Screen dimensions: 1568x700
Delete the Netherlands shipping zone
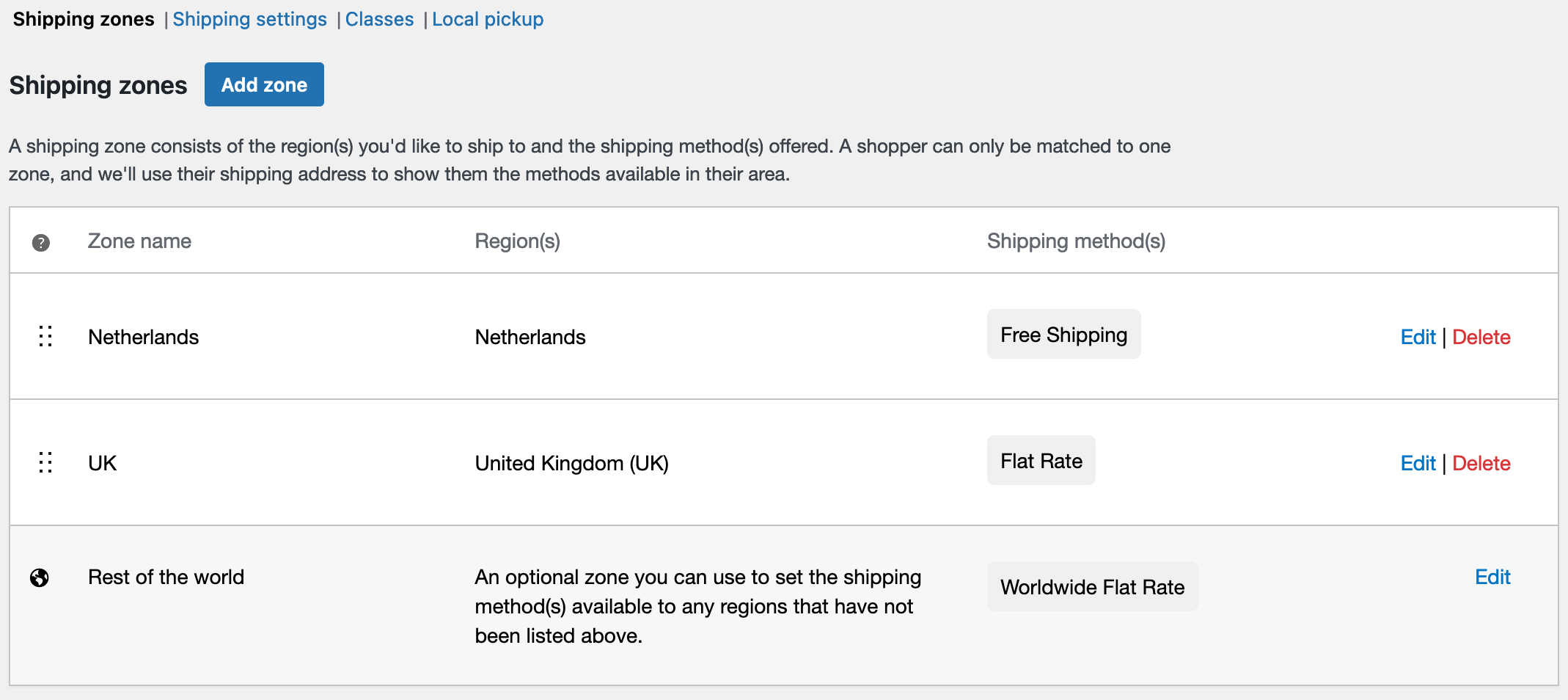tap(1481, 337)
